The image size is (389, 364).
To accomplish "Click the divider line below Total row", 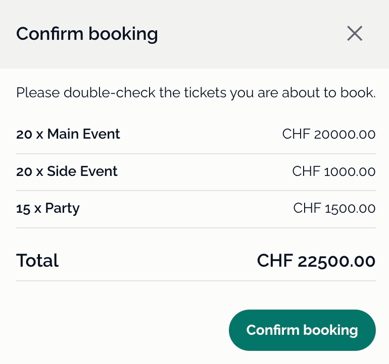I will click(x=196, y=281).
